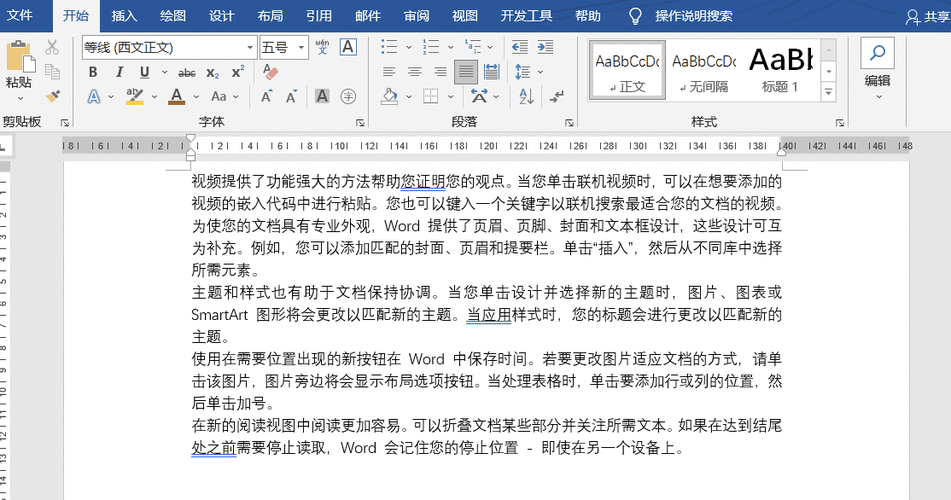The image size is (951, 500).
Task: Apply a multilevel list
Action: point(472,47)
